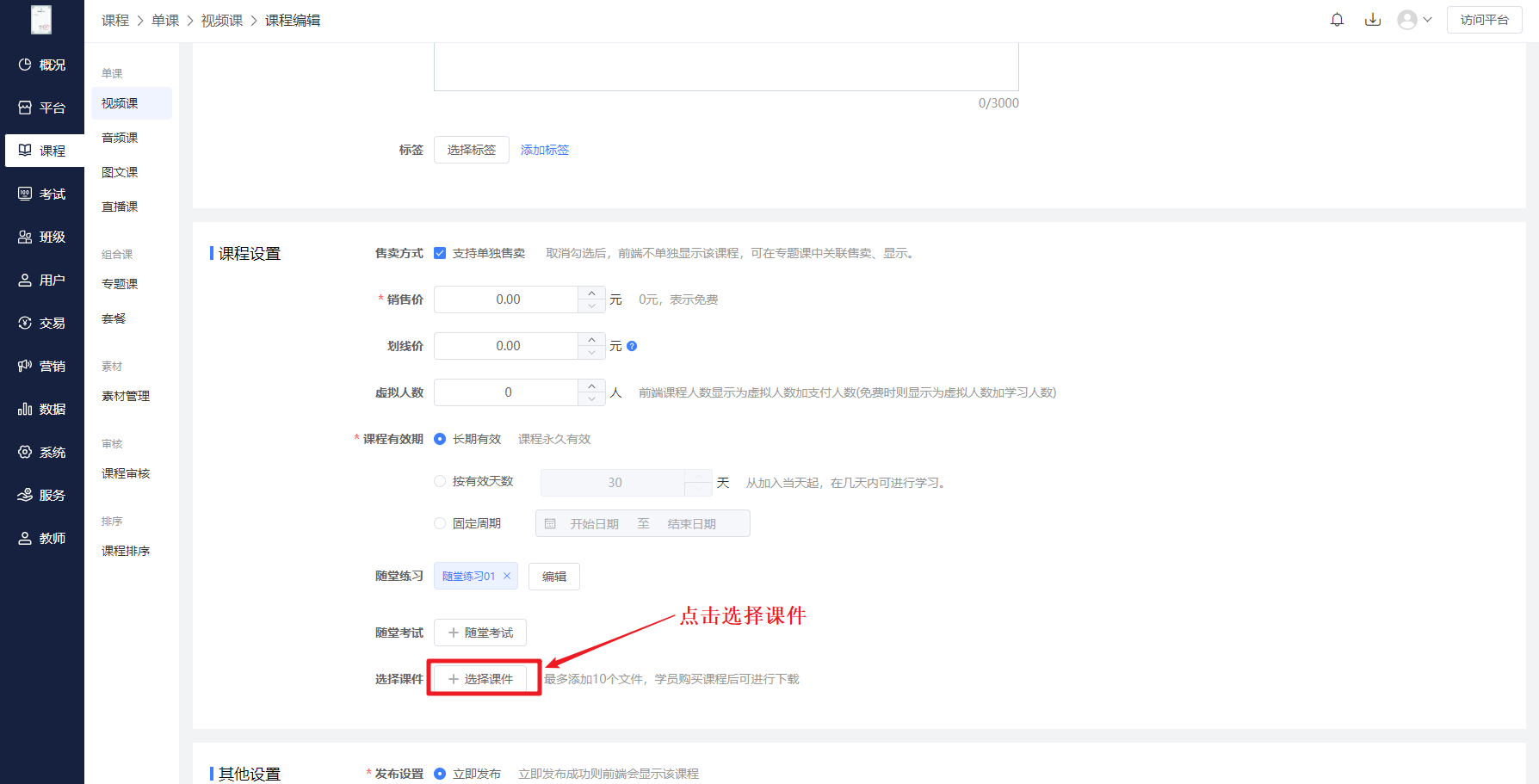Screen dimensions: 1539x784
Task: Click the help icon beside 划线价
Action: pos(632,346)
